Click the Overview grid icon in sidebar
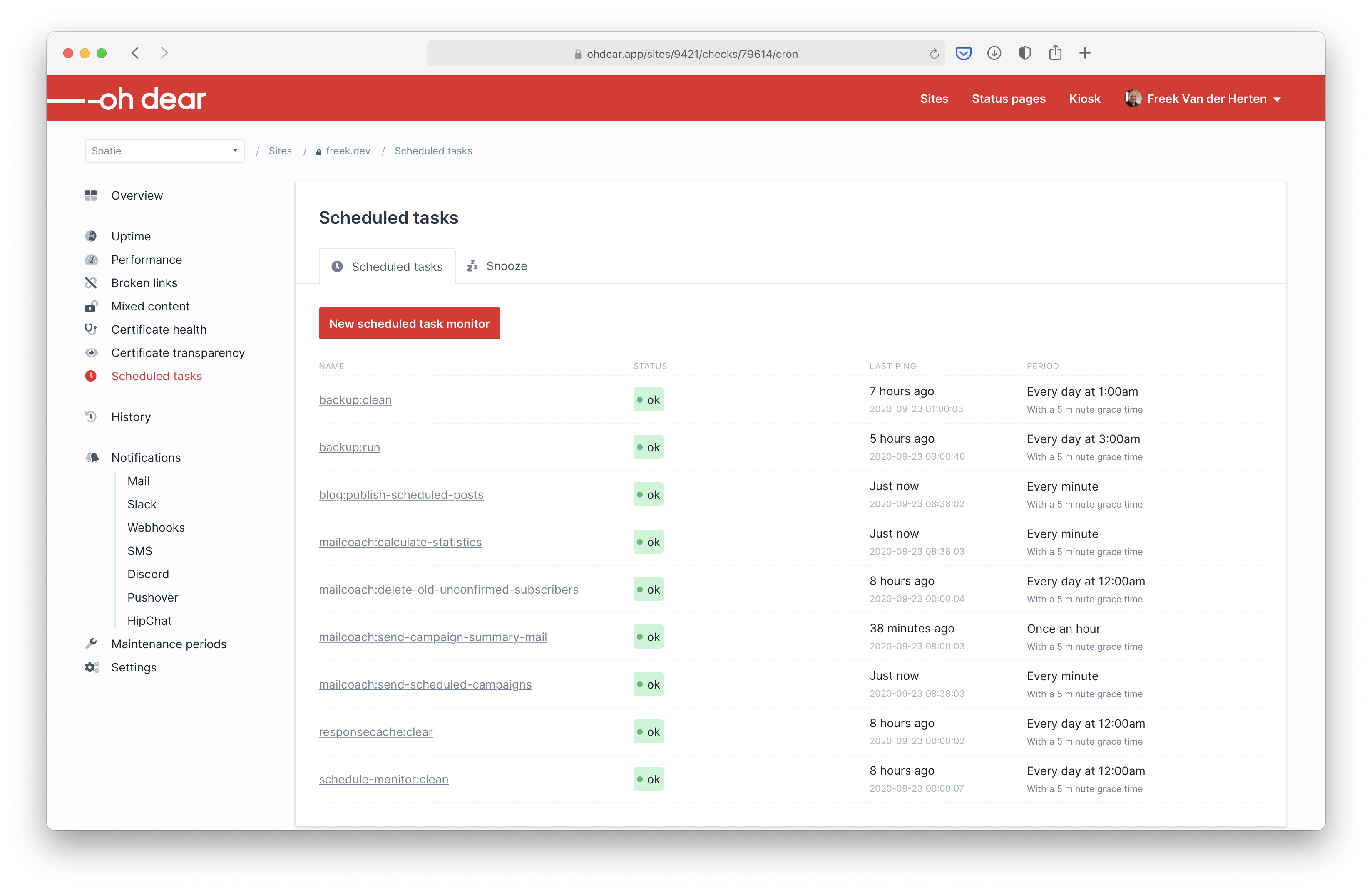The image size is (1372, 892). (90, 196)
